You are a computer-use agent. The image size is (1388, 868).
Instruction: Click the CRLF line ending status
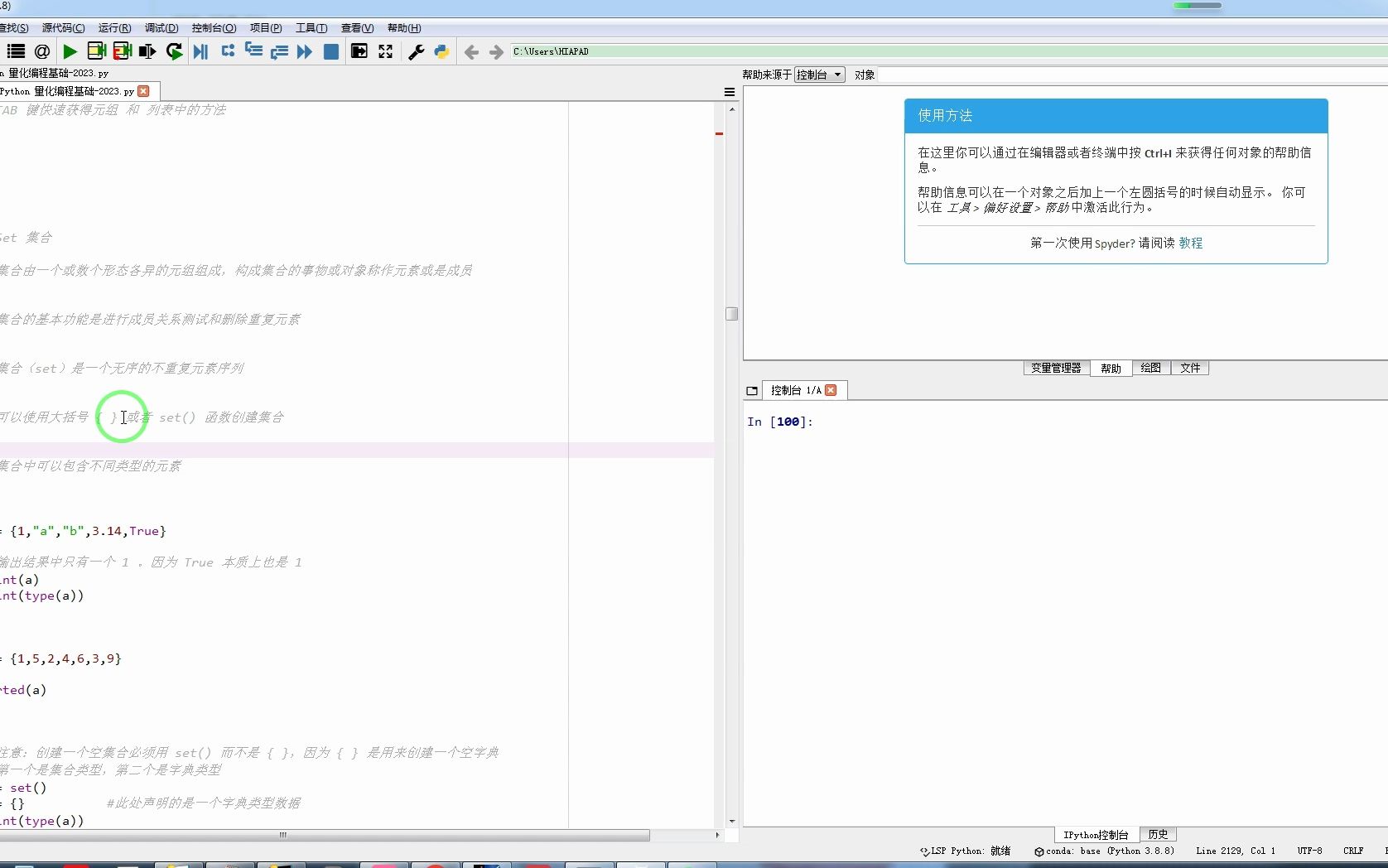click(1353, 851)
